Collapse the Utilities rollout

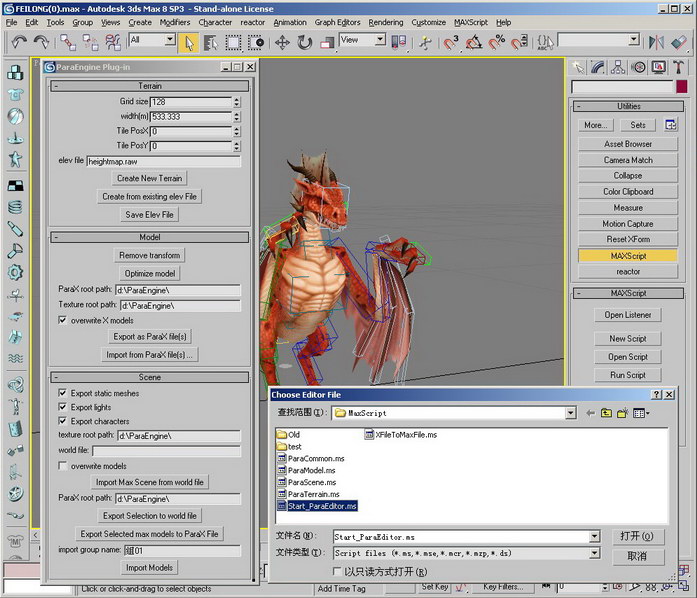click(628, 106)
